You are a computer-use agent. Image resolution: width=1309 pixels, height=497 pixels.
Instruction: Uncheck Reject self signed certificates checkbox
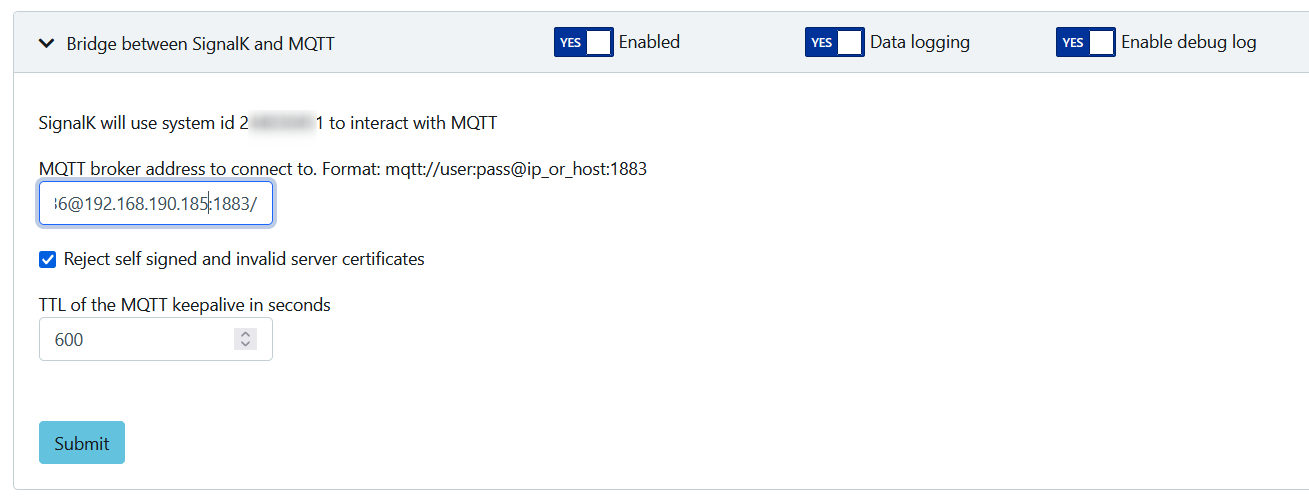(47, 260)
